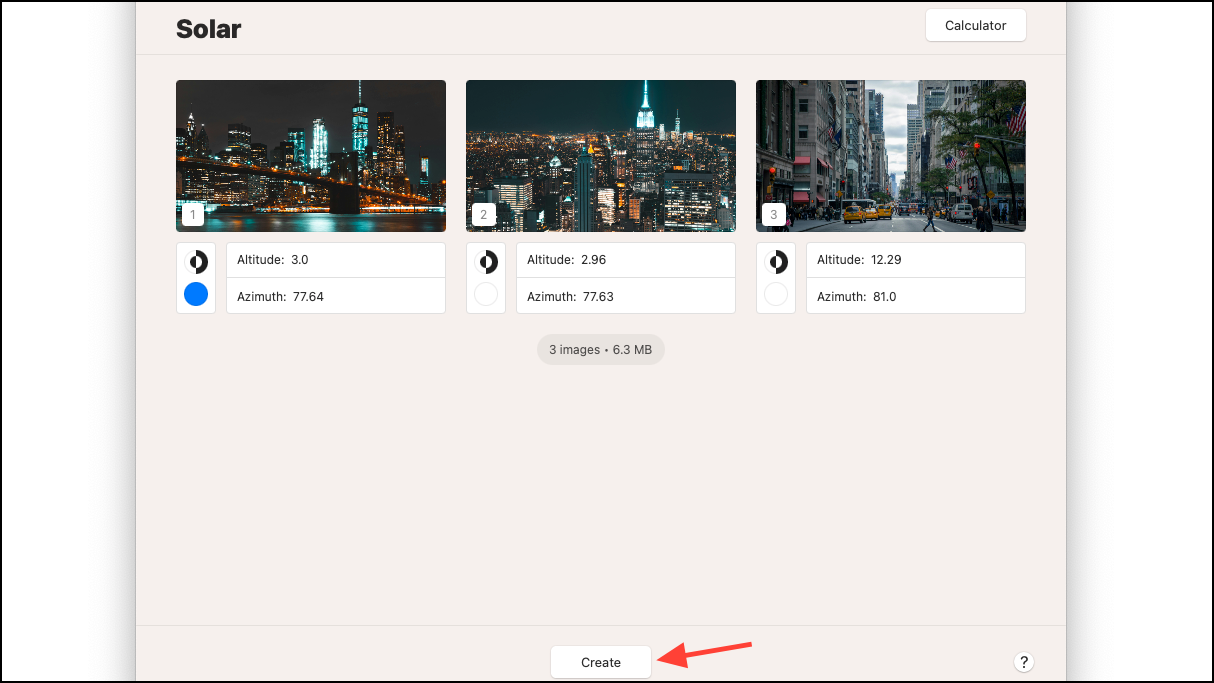Edit Azimuth field showing 77.63
Image resolution: width=1214 pixels, height=683 pixels.
coord(626,296)
